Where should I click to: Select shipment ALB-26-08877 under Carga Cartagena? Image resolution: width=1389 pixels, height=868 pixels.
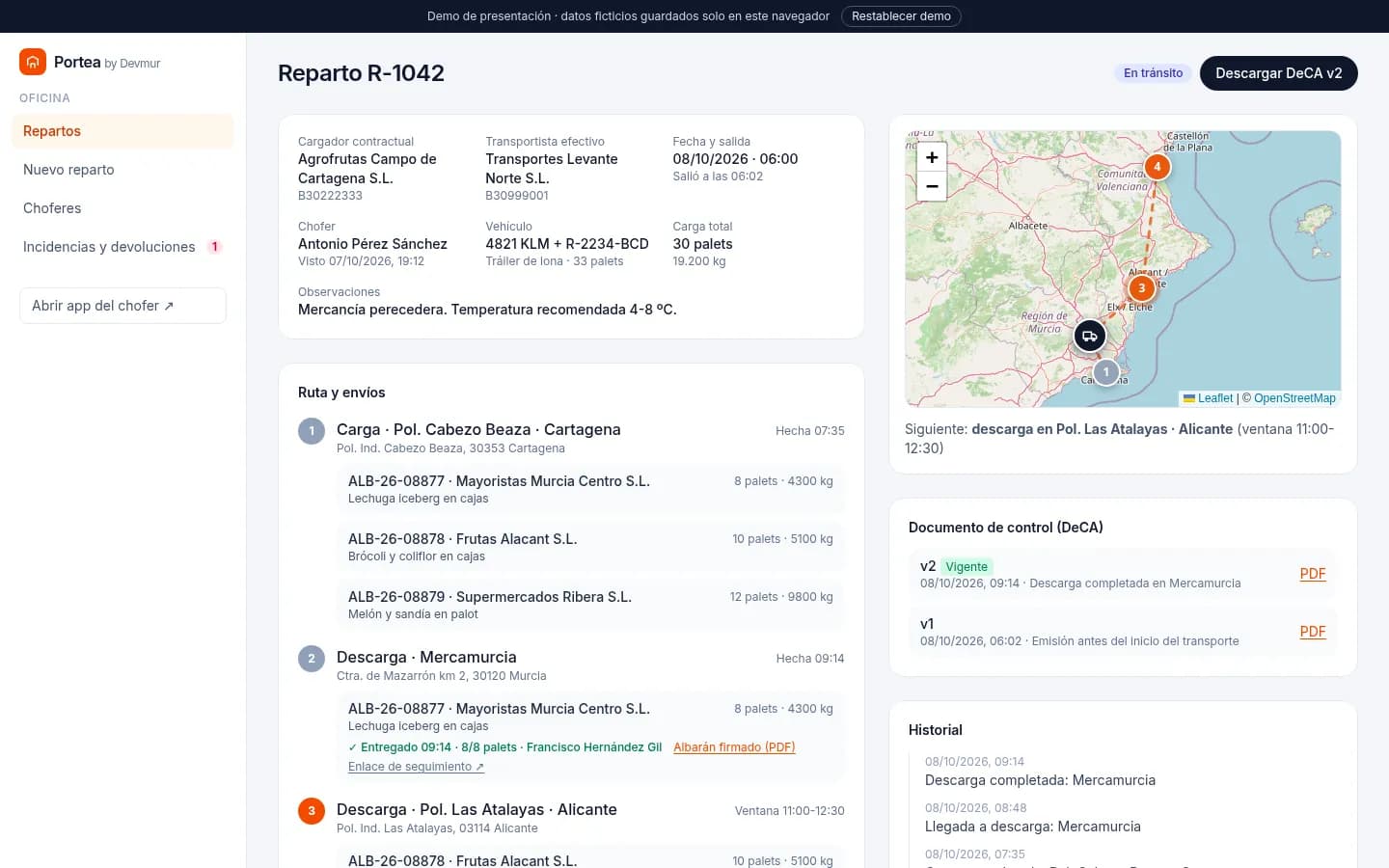[x=590, y=489]
